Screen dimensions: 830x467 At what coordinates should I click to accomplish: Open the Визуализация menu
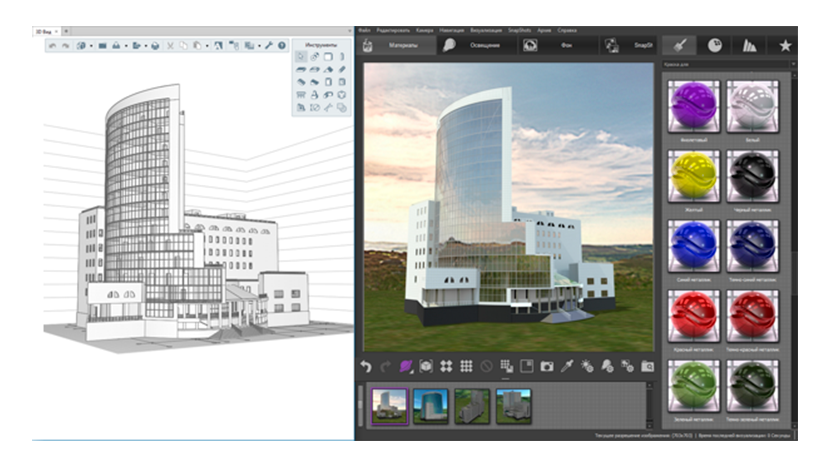pos(486,31)
